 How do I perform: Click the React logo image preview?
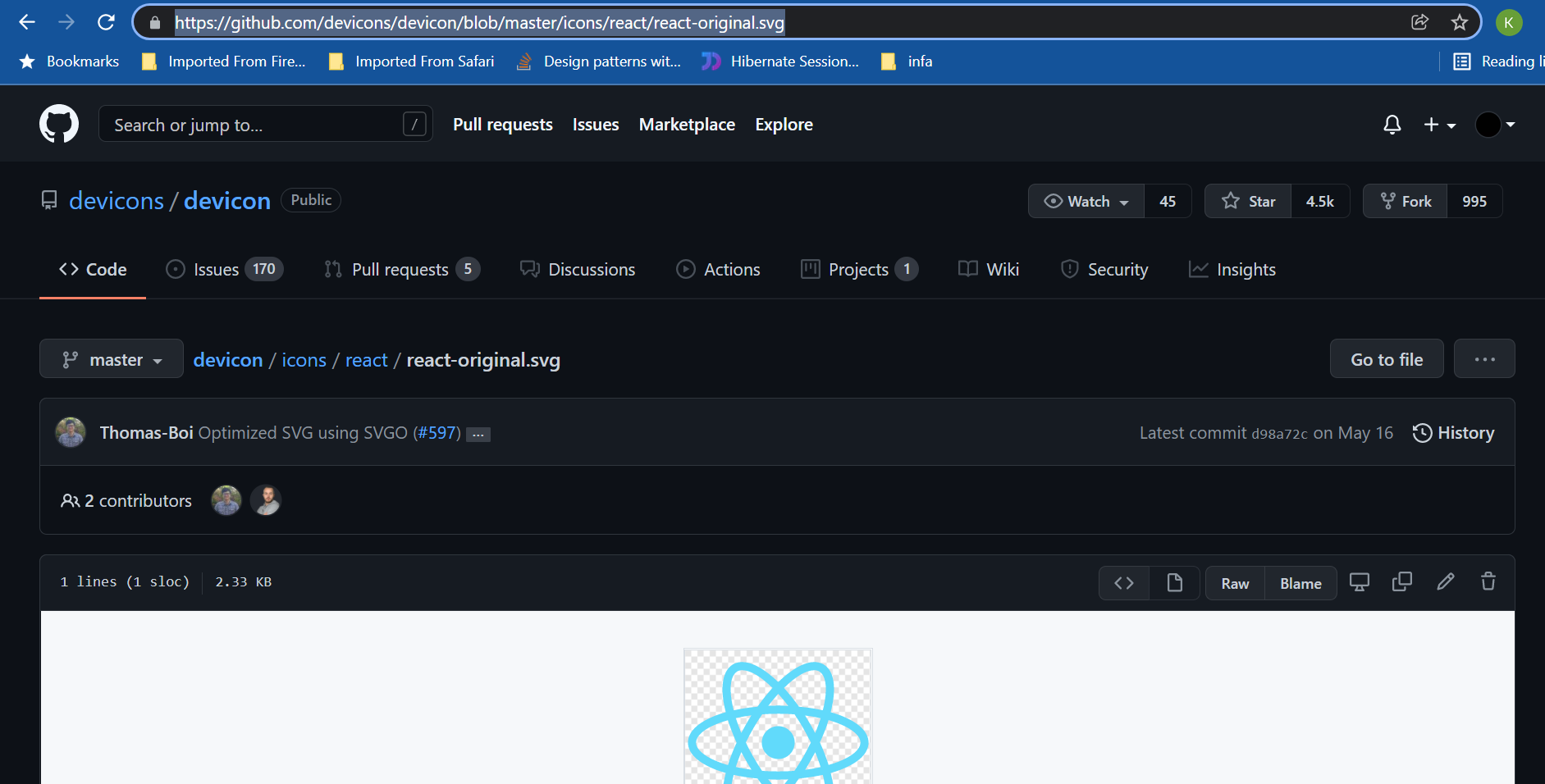[778, 716]
